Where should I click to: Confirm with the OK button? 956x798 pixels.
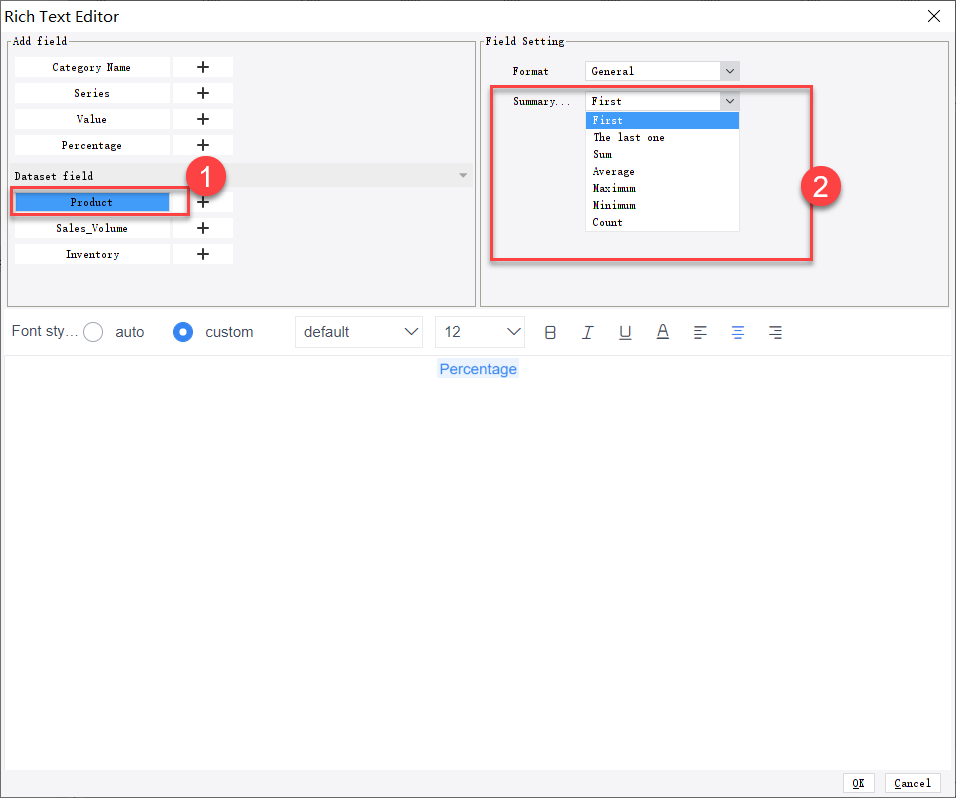point(858,783)
